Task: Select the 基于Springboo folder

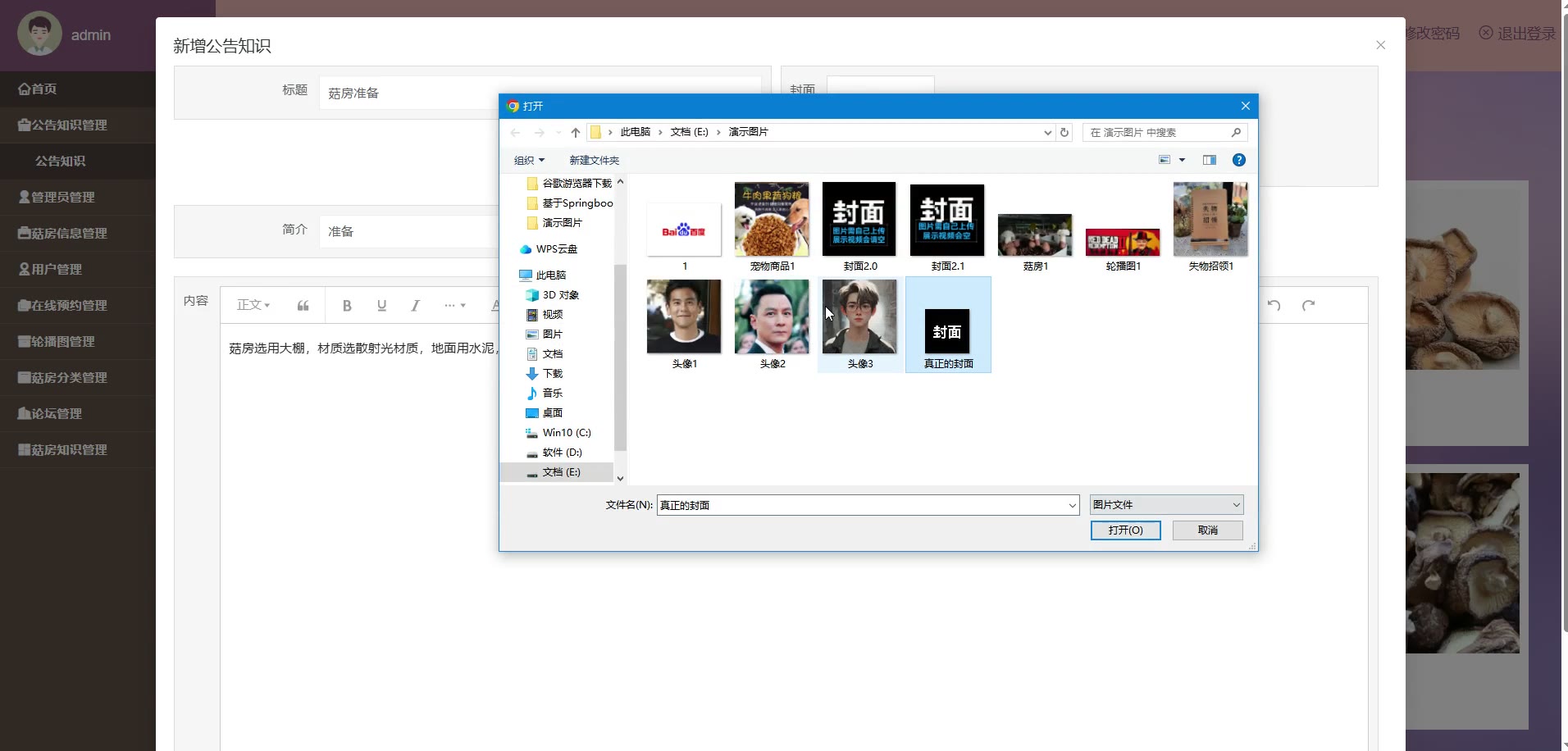Action: [x=570, y=203]
